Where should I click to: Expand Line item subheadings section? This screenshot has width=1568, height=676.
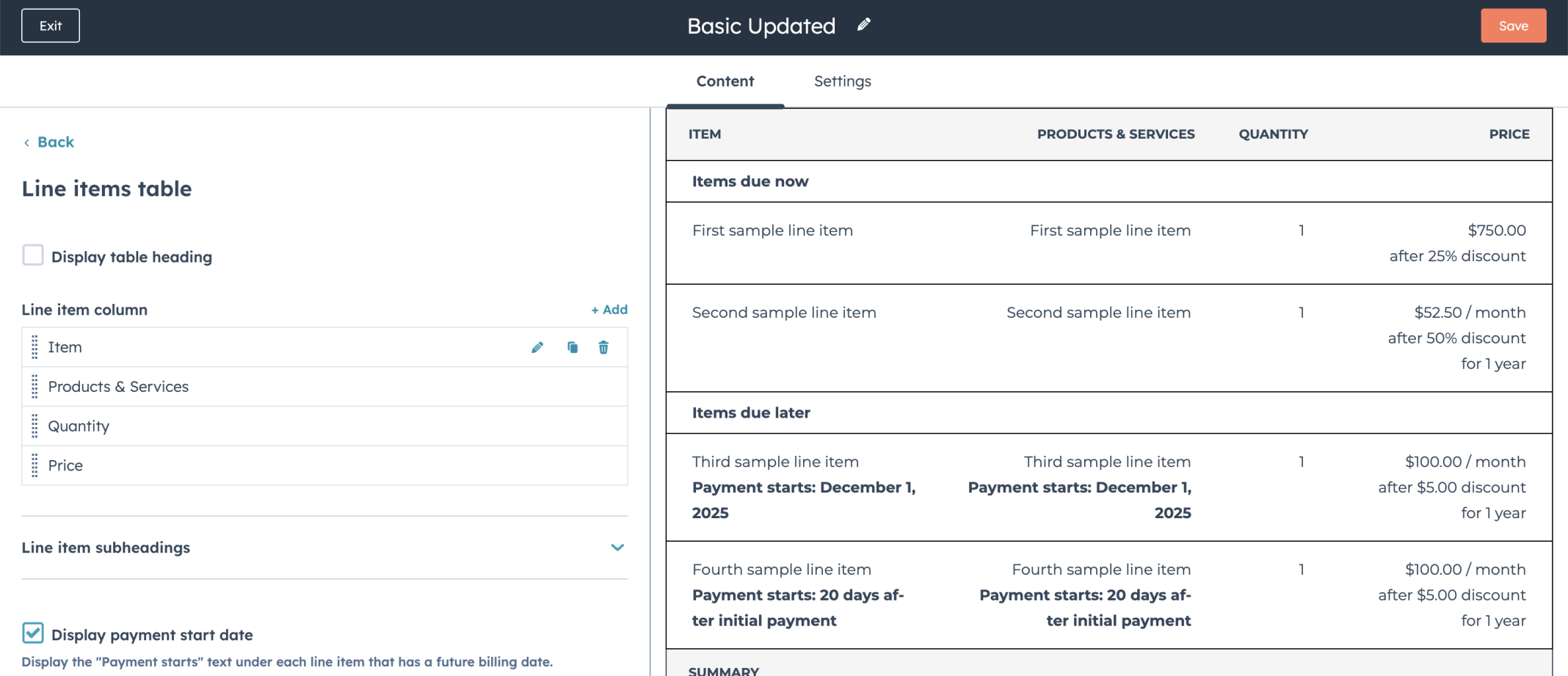(617, 548)
